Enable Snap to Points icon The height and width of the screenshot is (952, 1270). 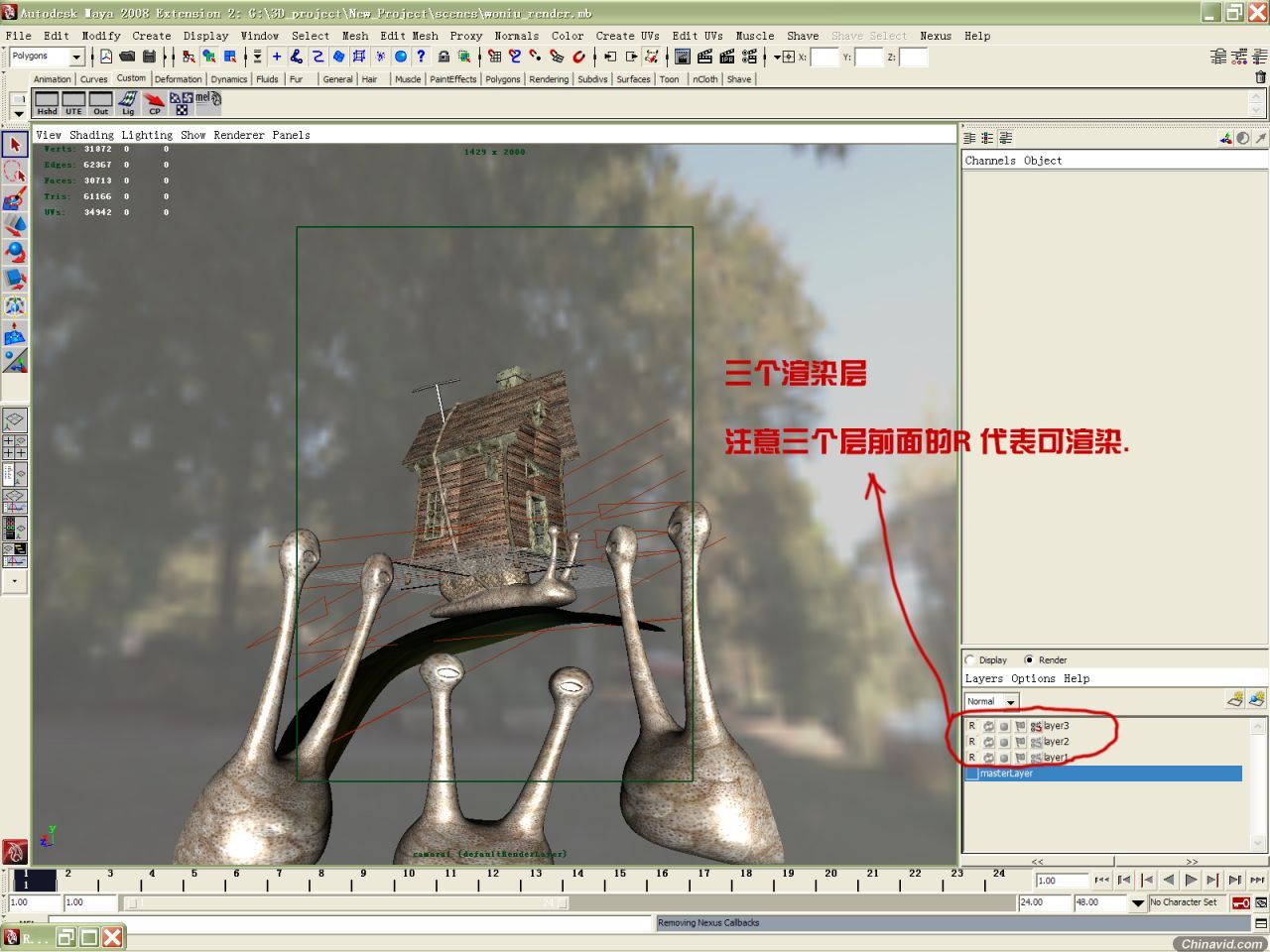pos(536,57)
